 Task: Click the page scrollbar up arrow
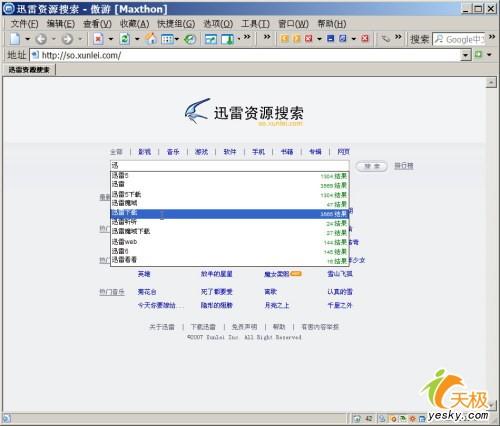[491, 82]
